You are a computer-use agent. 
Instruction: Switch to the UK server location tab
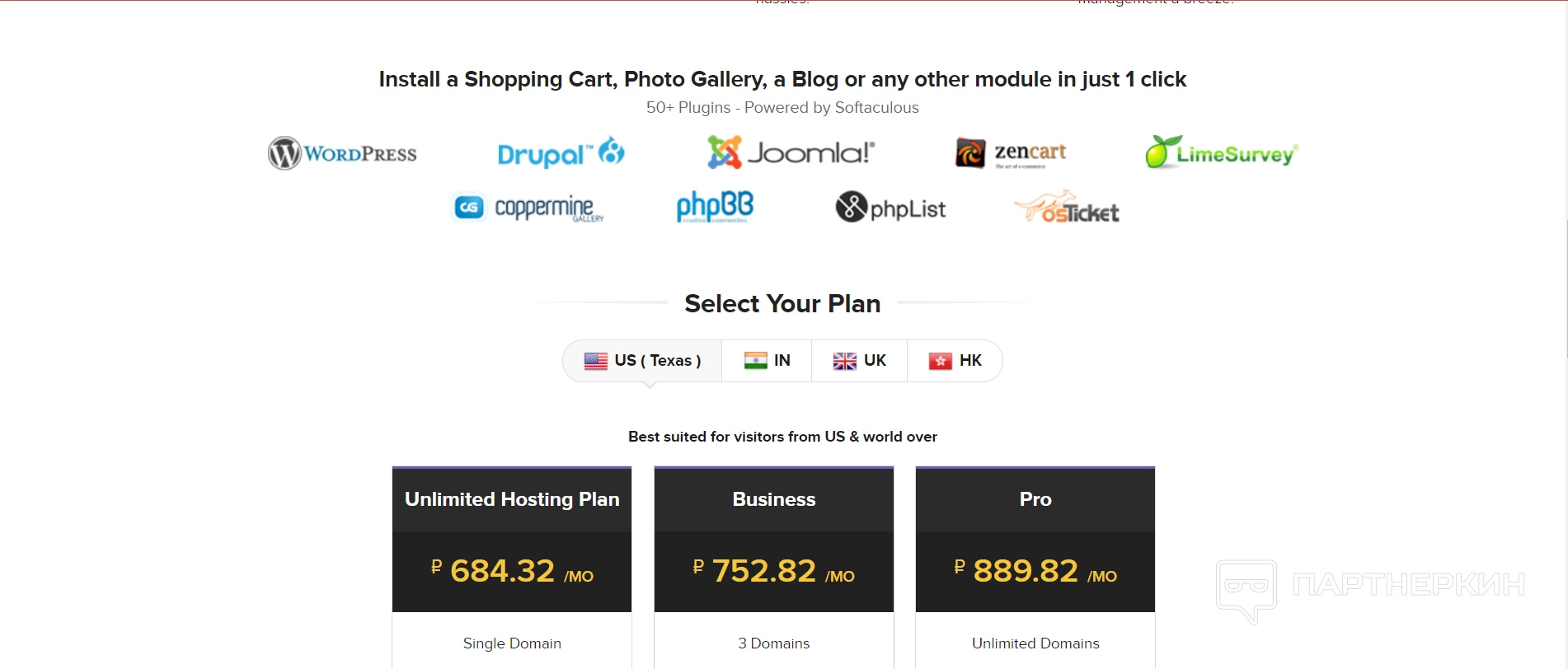click(859, 361)
